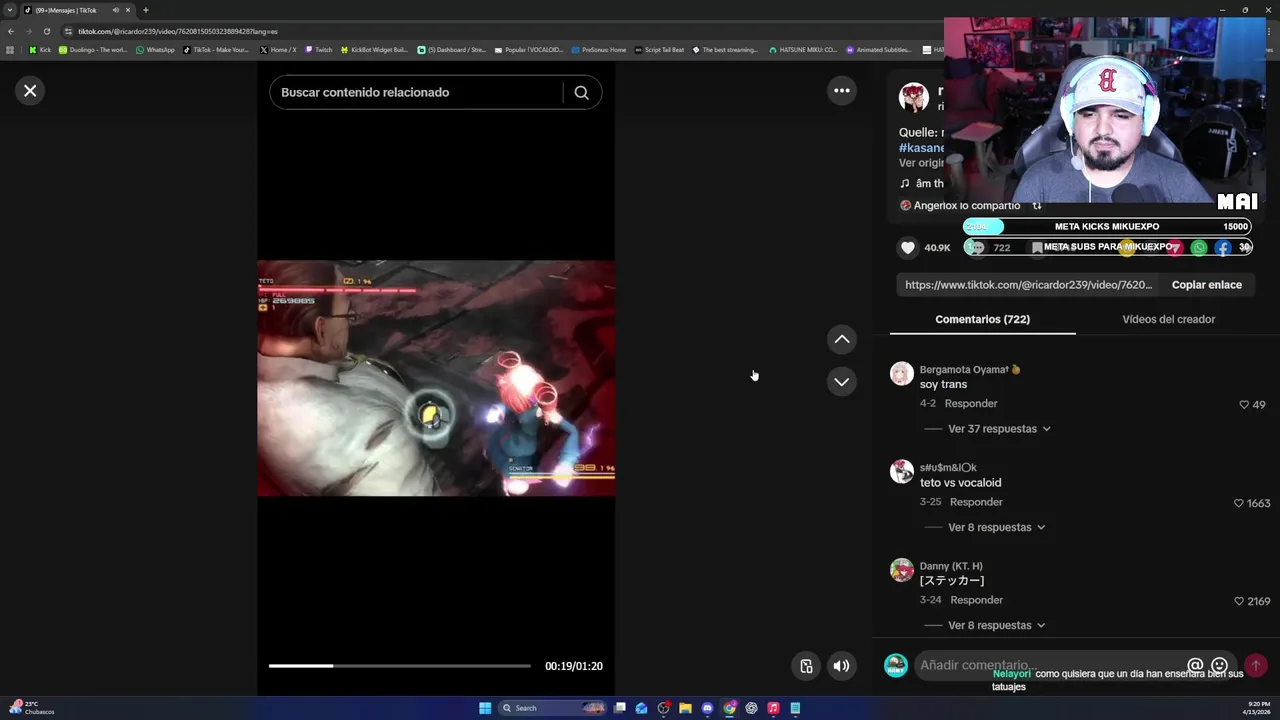Expand 'Ver 37 respuestas' replies

(x=999, y=429)
